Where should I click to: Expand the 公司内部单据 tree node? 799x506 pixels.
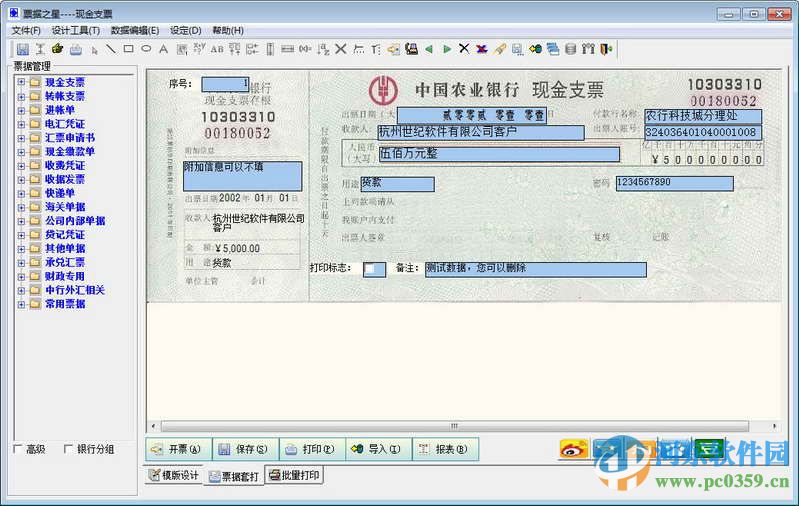[x=21, y=221]
